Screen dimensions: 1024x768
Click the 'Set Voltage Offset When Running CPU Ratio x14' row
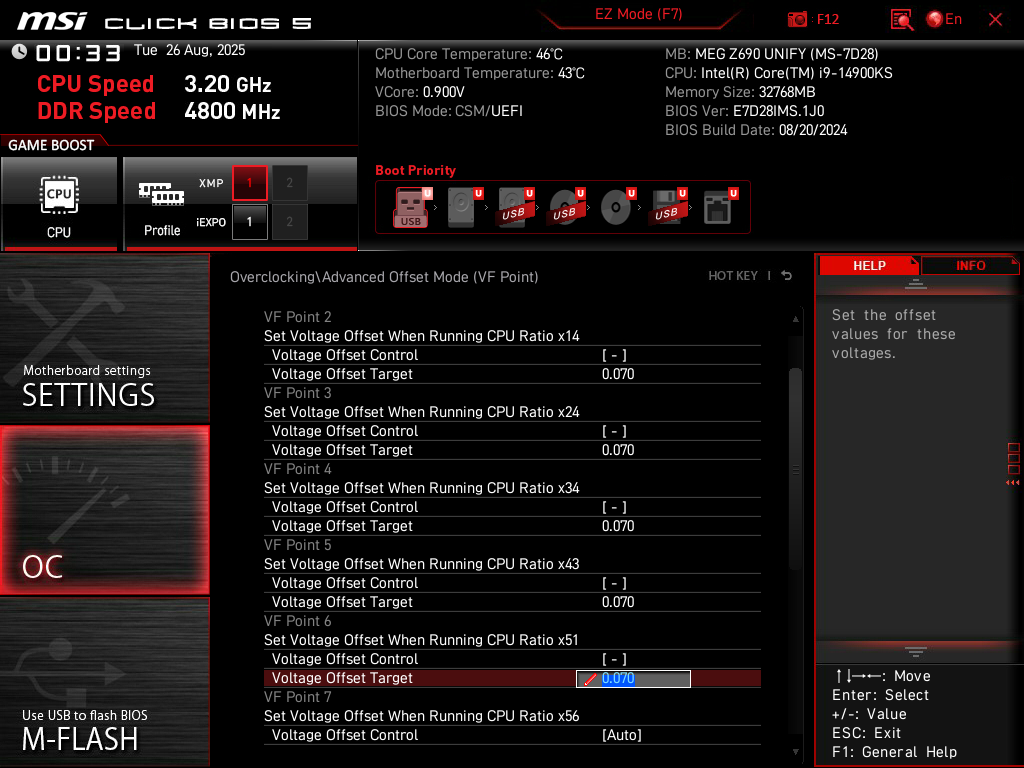point(512,336)
